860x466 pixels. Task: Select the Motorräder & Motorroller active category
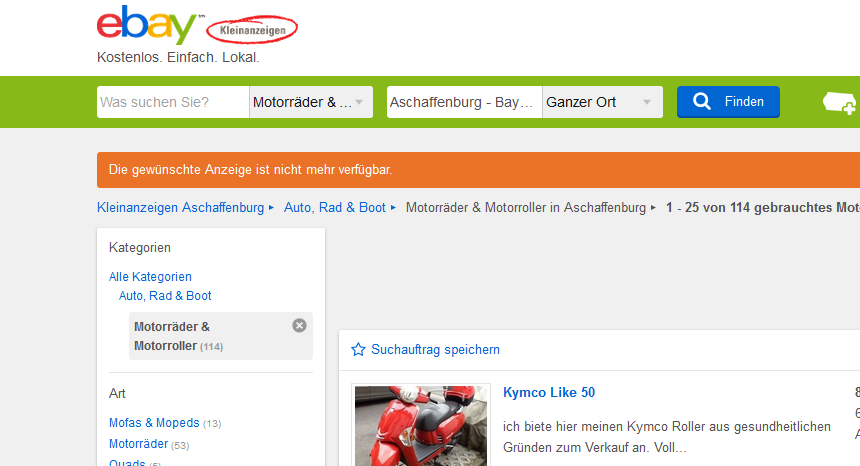[x=172, y=336]
